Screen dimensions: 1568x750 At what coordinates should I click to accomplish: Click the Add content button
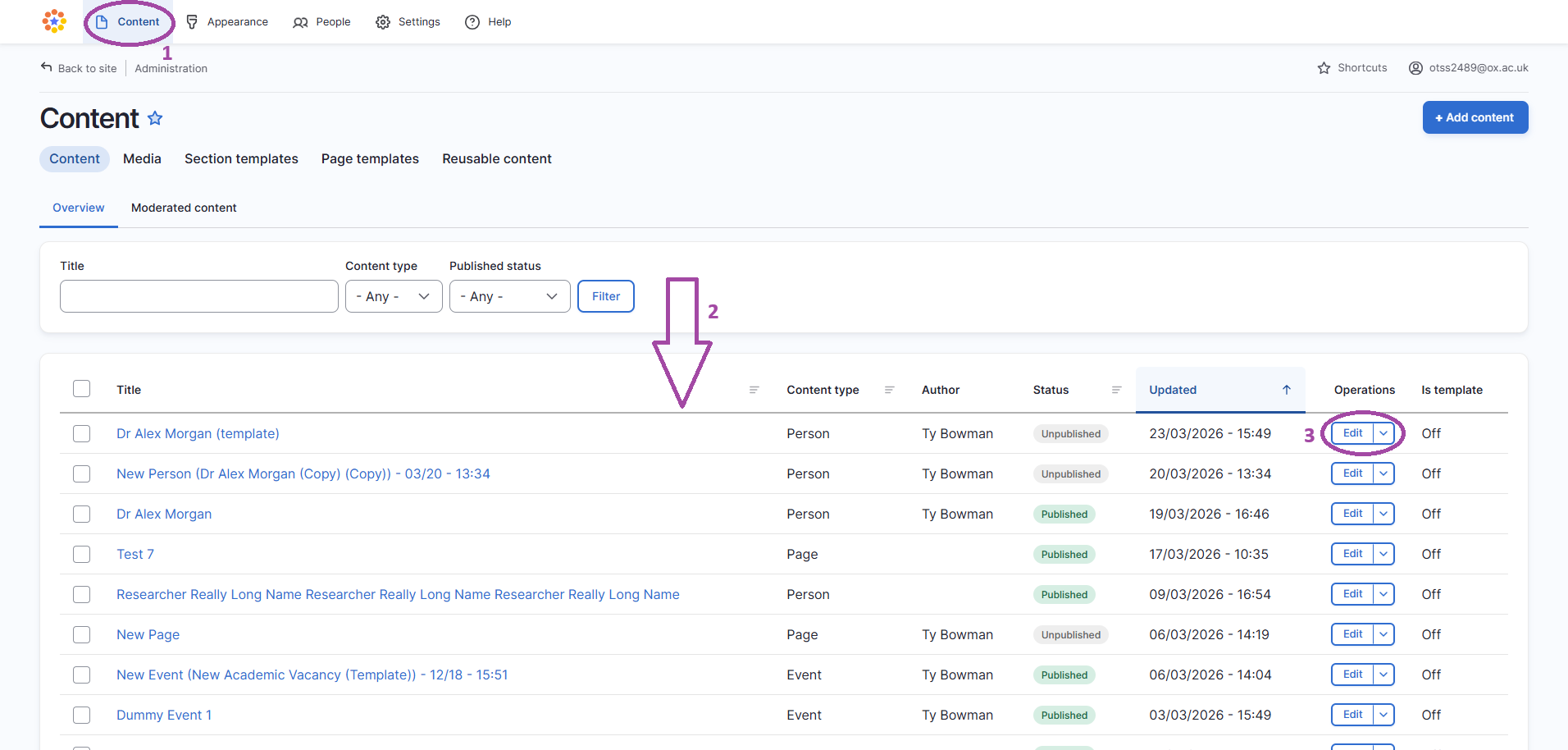point(1475,117)
